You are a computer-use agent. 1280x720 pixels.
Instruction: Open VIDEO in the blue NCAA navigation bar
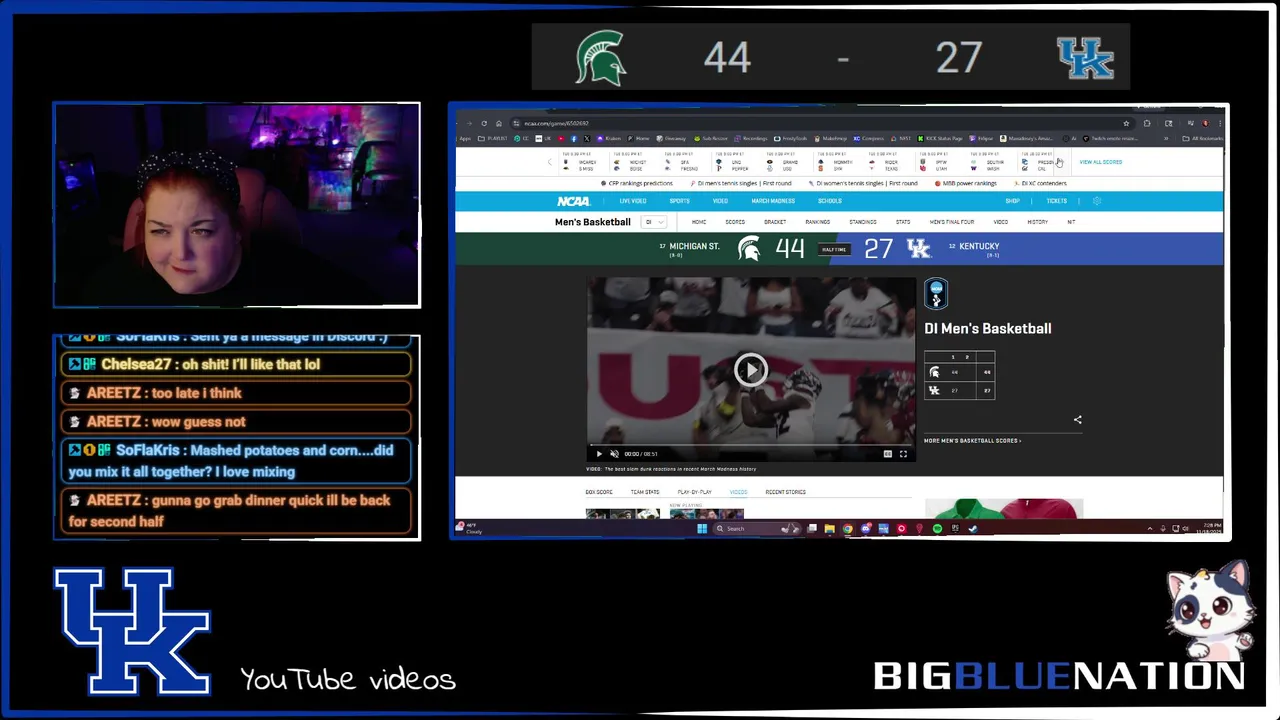point(720,201)
